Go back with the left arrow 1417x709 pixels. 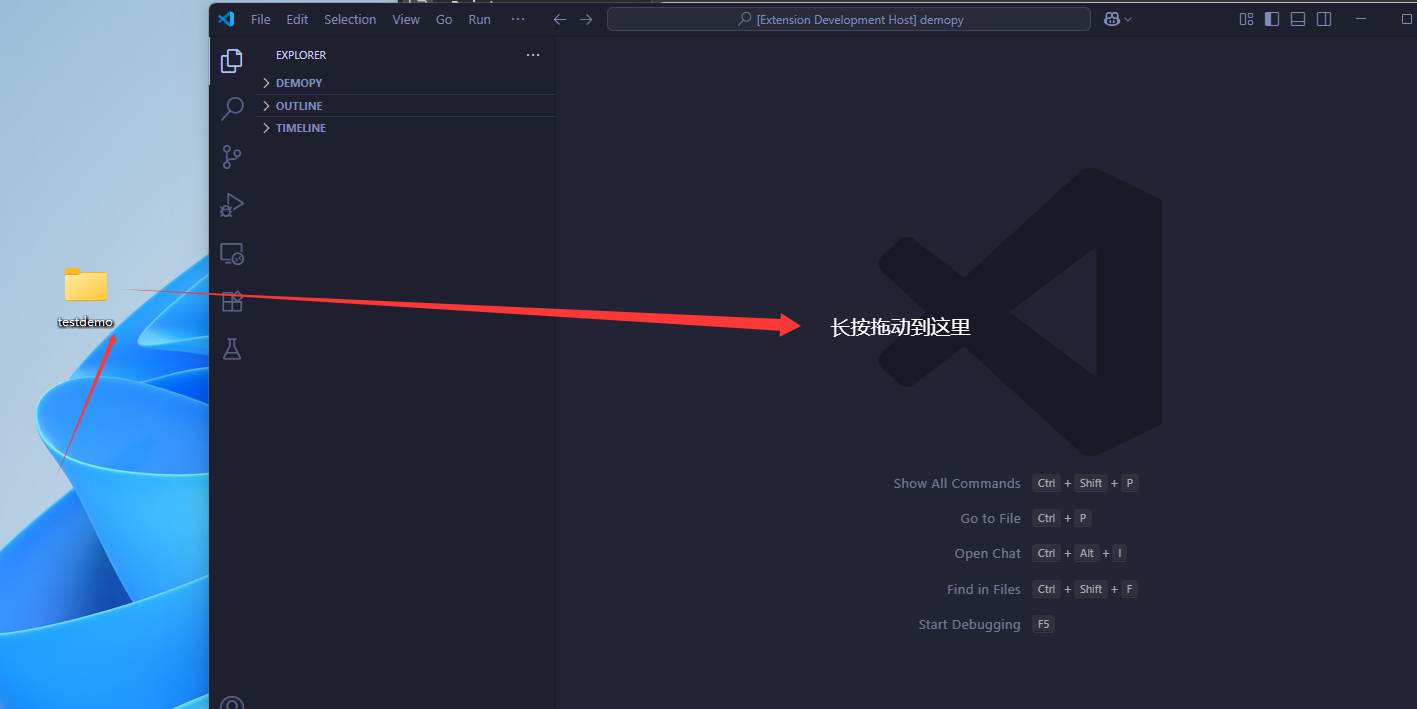click(x=560, y=19)
